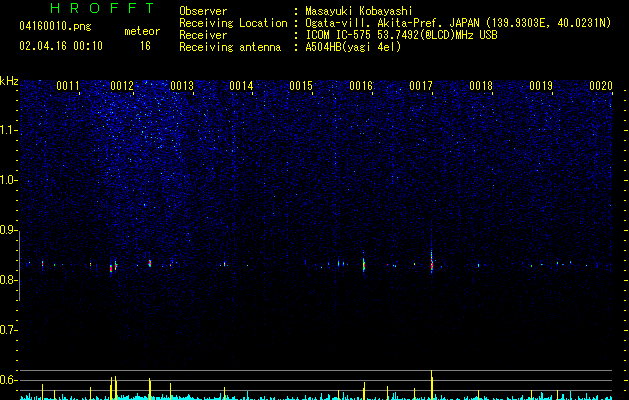Click the 0011 time marker
Image resolution: width=629 pixels, height=400 pixels.
[x=67, y=86]
